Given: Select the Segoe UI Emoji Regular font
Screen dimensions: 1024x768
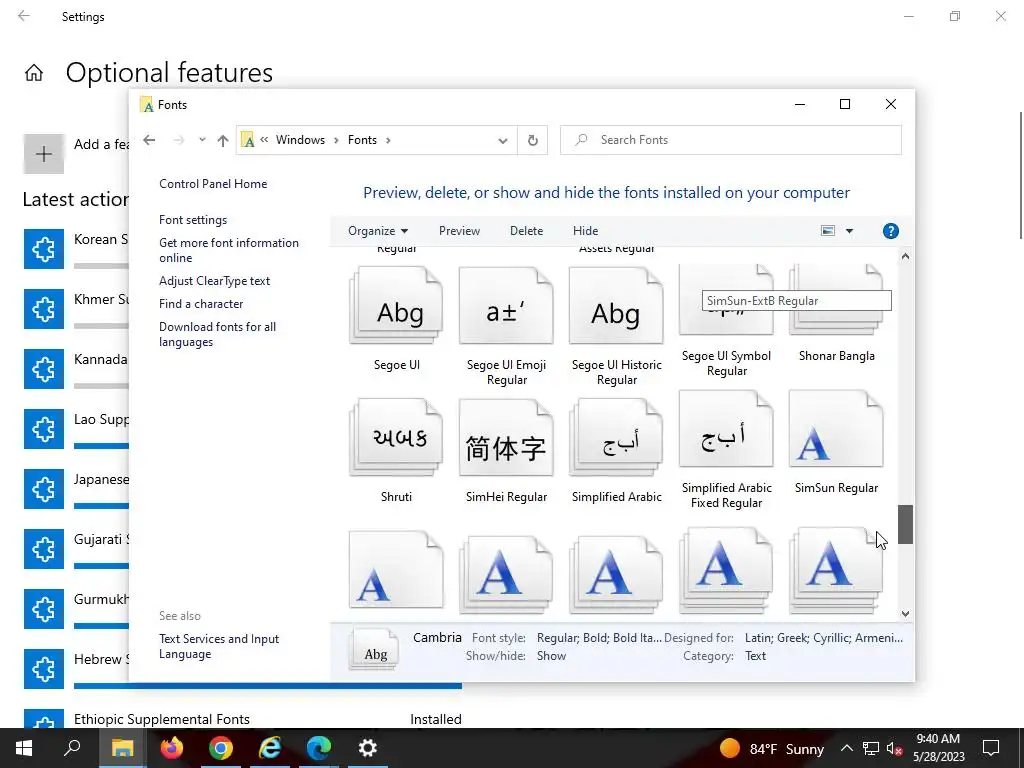Looking at the screenshot, I should coord(506,306).
